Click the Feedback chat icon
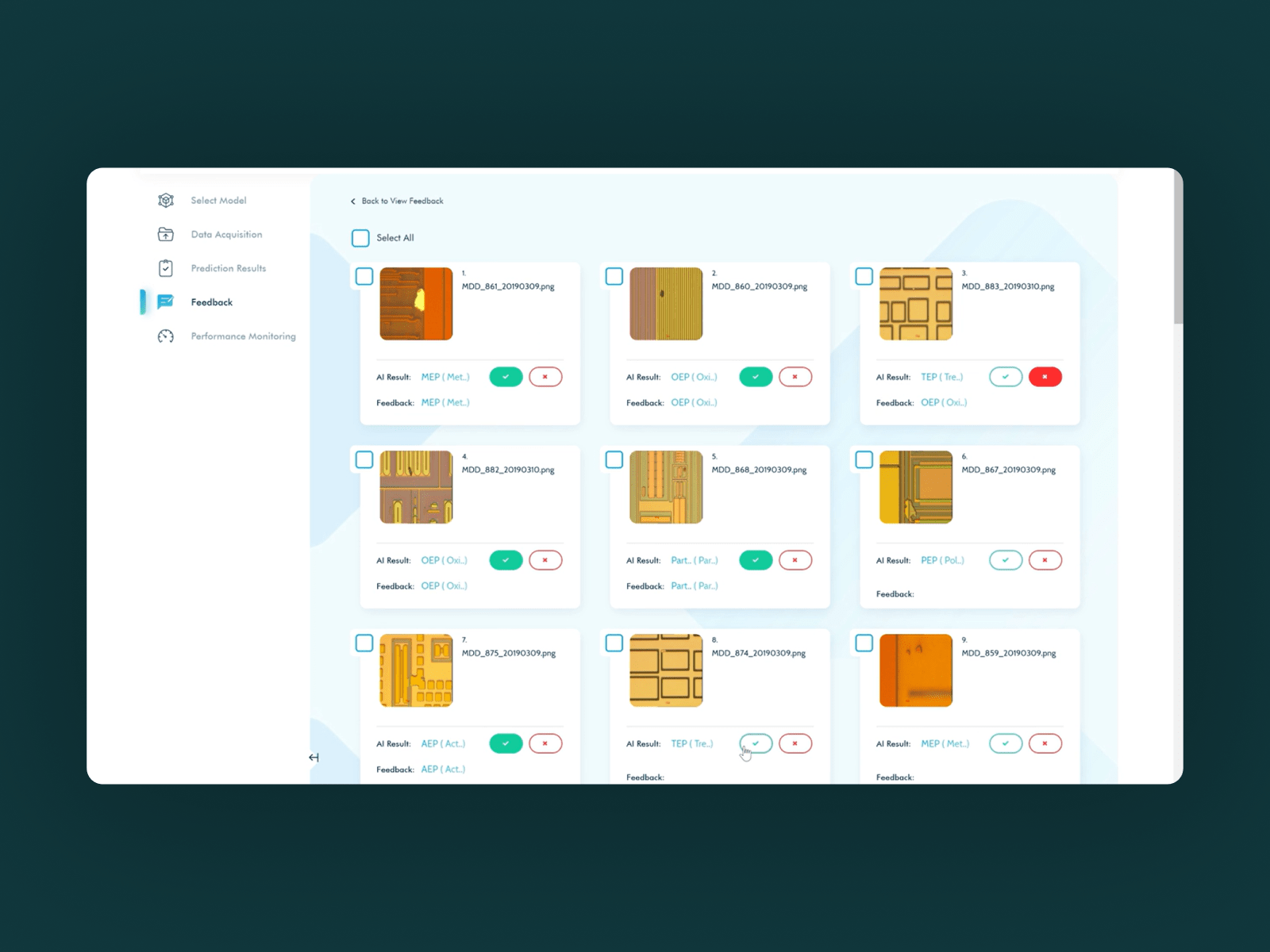 (x=166, y=302)
